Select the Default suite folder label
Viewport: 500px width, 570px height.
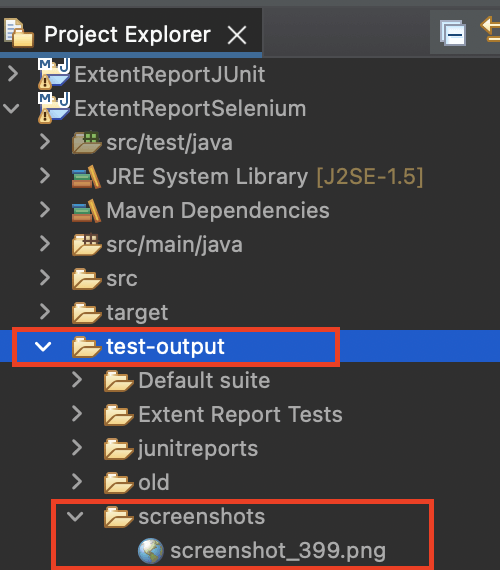pos(204,380)
